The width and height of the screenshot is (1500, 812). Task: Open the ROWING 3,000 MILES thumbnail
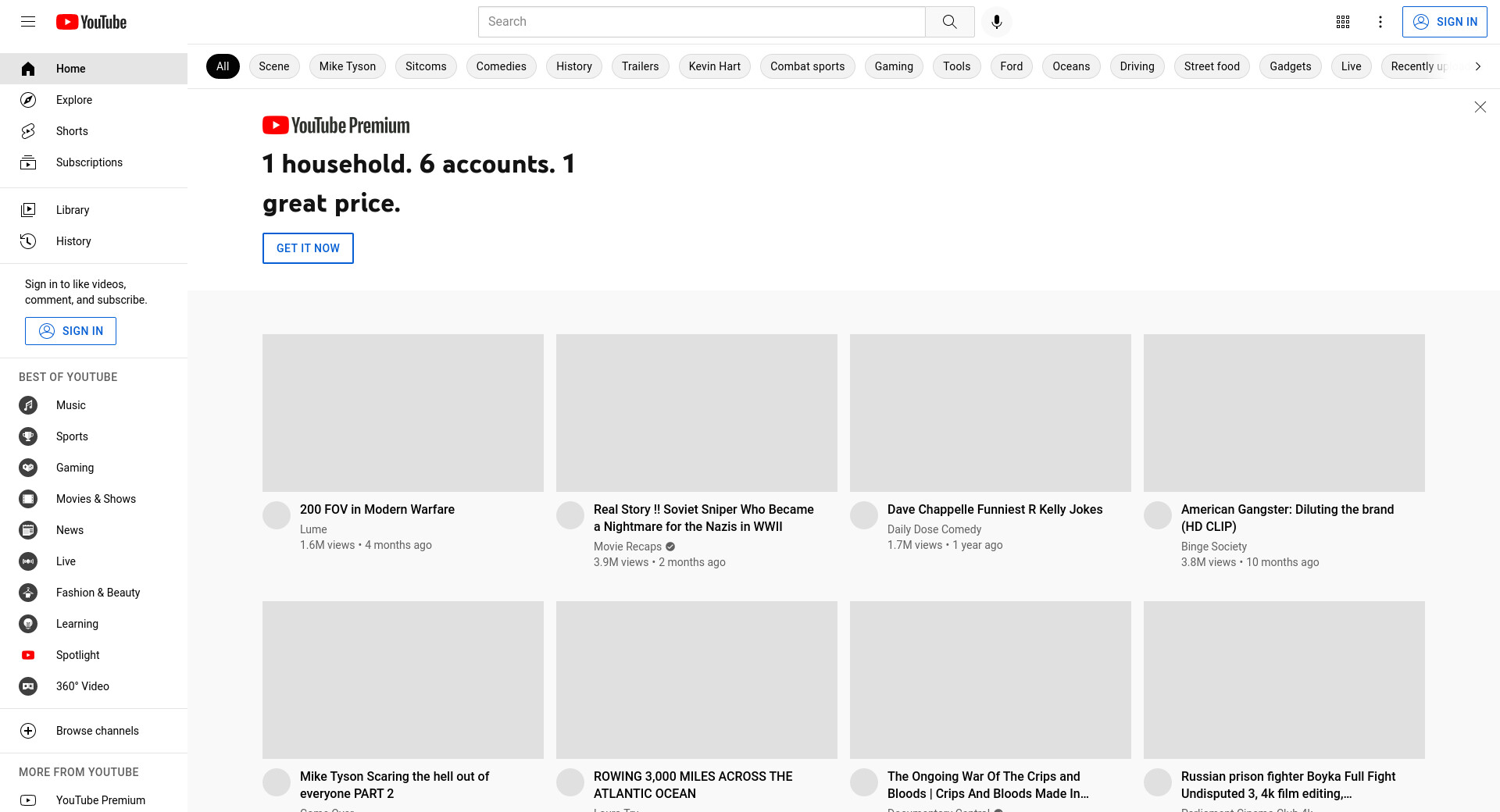tap(697, 680)
